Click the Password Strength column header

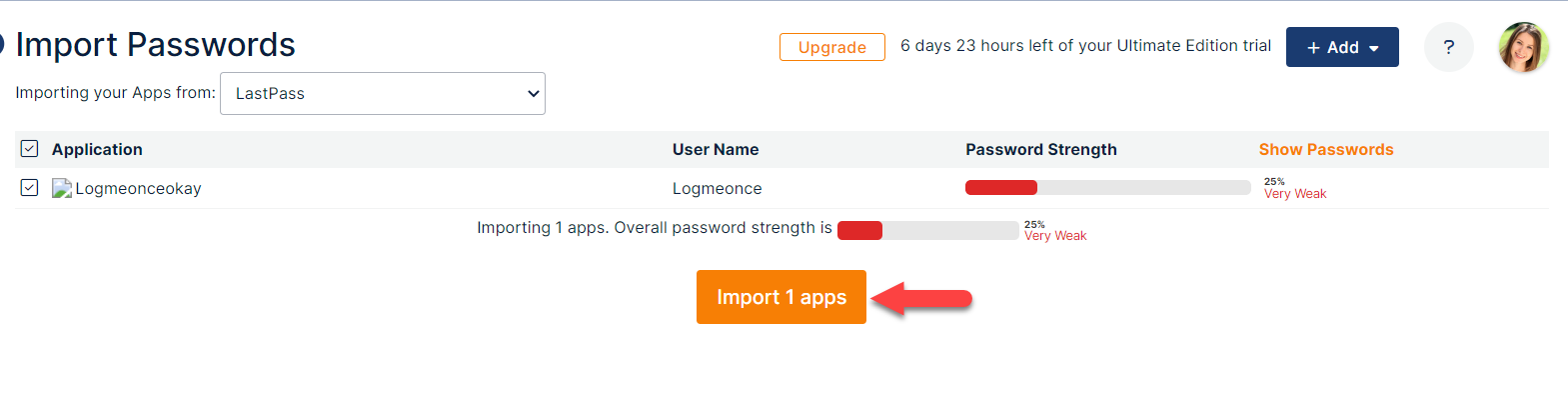[1041, 149]
